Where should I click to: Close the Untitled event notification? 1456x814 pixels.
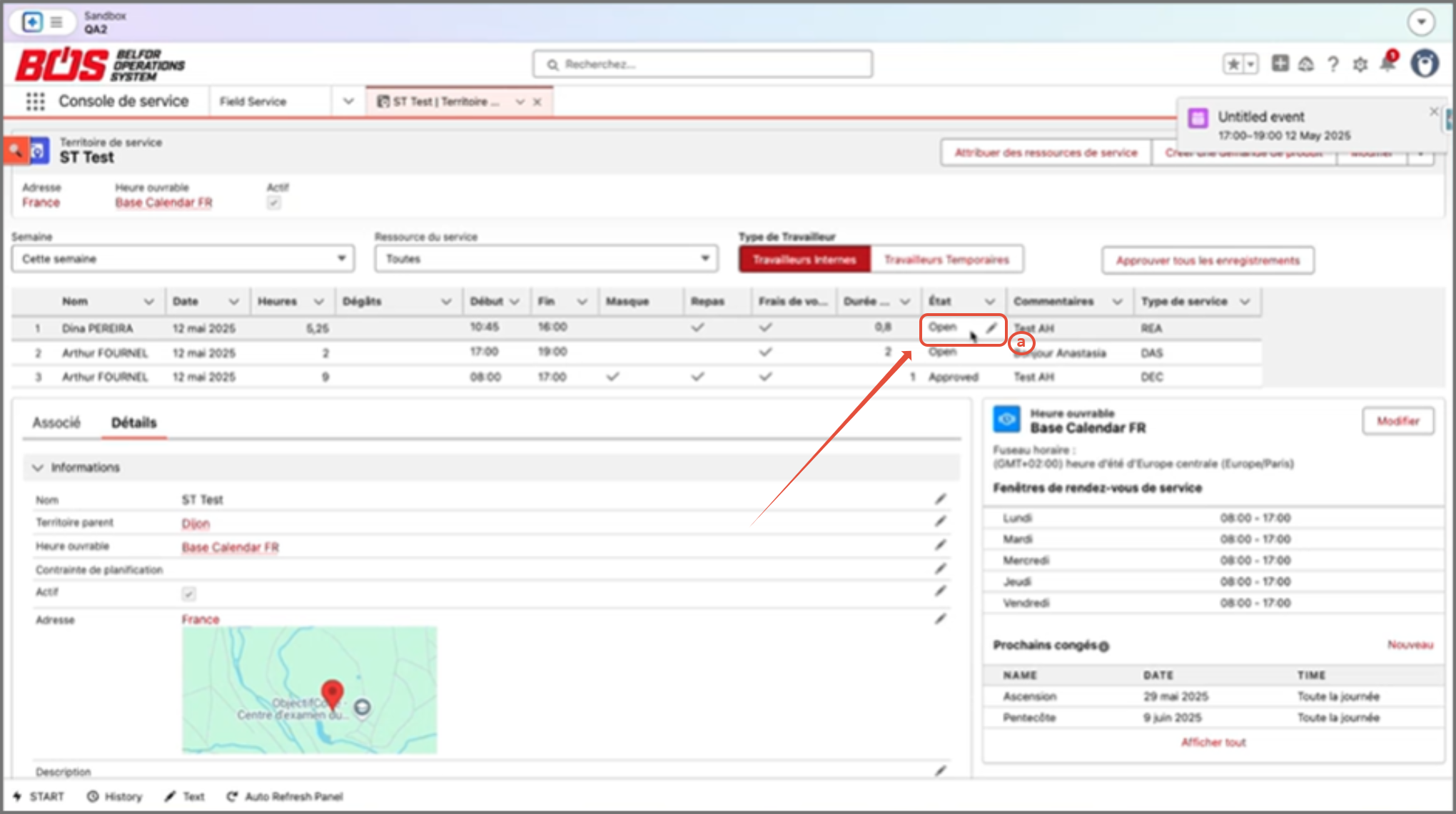pos(1433,112)
